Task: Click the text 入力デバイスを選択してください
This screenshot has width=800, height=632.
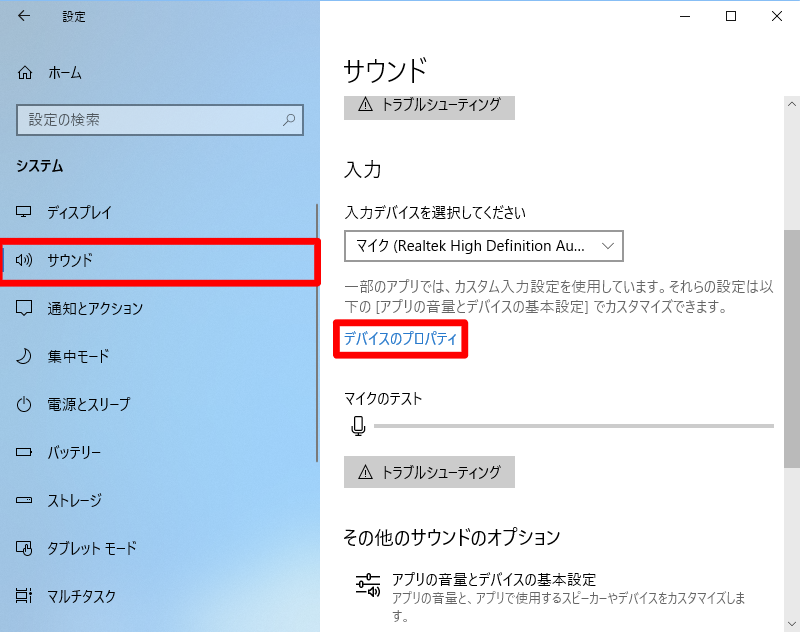Action: (x=435, y=212)
